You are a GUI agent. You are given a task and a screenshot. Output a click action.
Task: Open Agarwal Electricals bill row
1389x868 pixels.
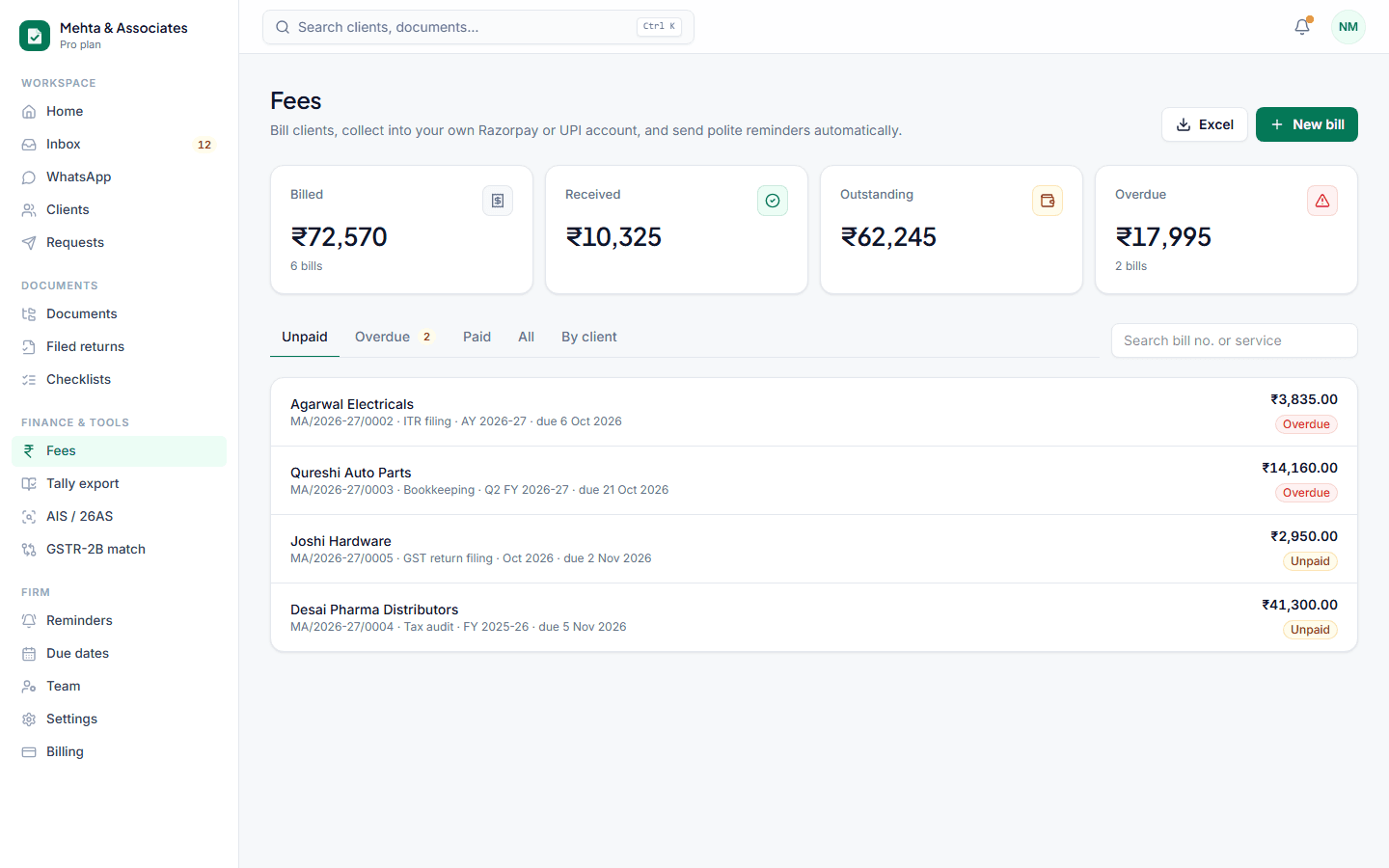click(814, 412)
